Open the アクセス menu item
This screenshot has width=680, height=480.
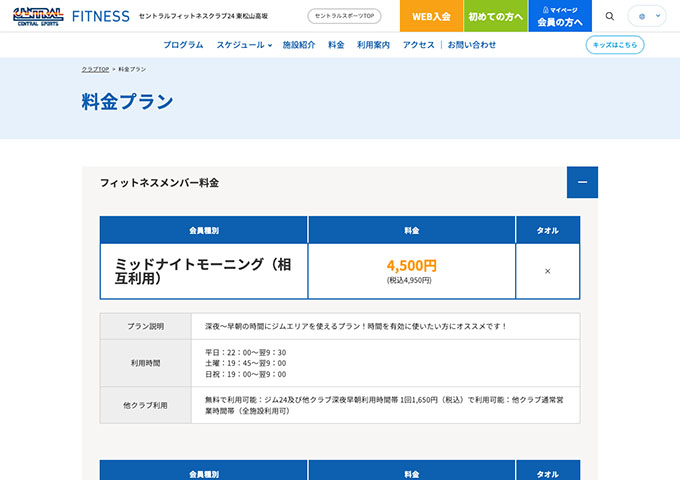[x=418, y=45]
